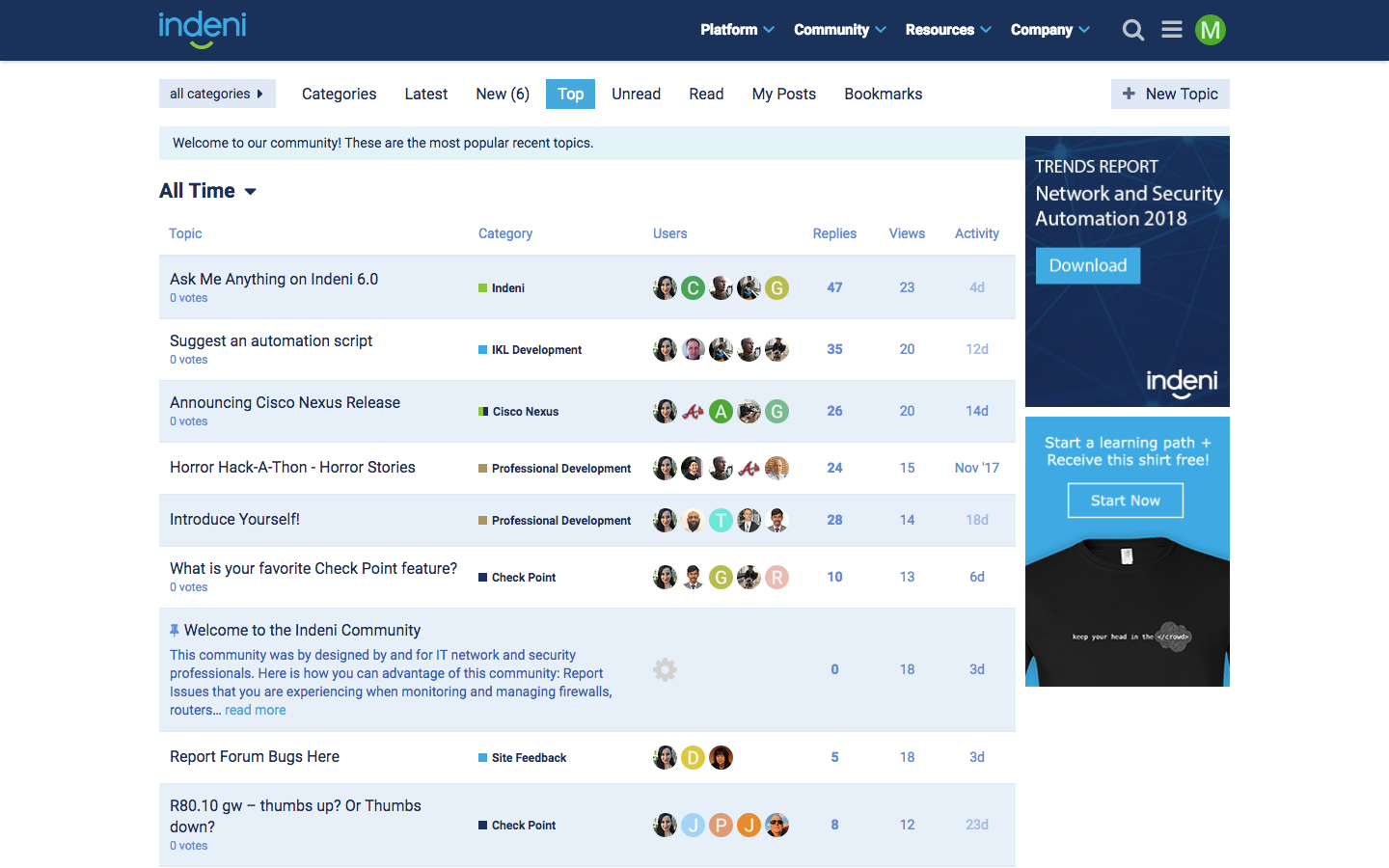Click the olive G avatar in Check Point feature row
Image resolution: width=1389 pixels, height=868 pixels.
point(721,577)
